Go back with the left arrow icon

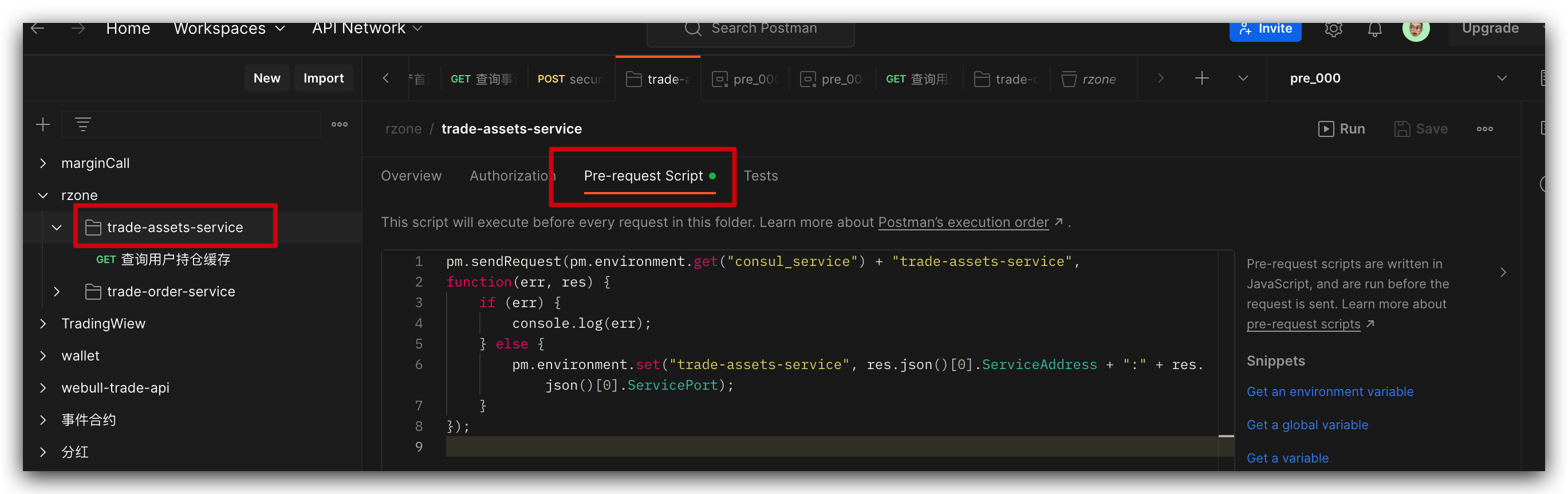coord(38,28)
